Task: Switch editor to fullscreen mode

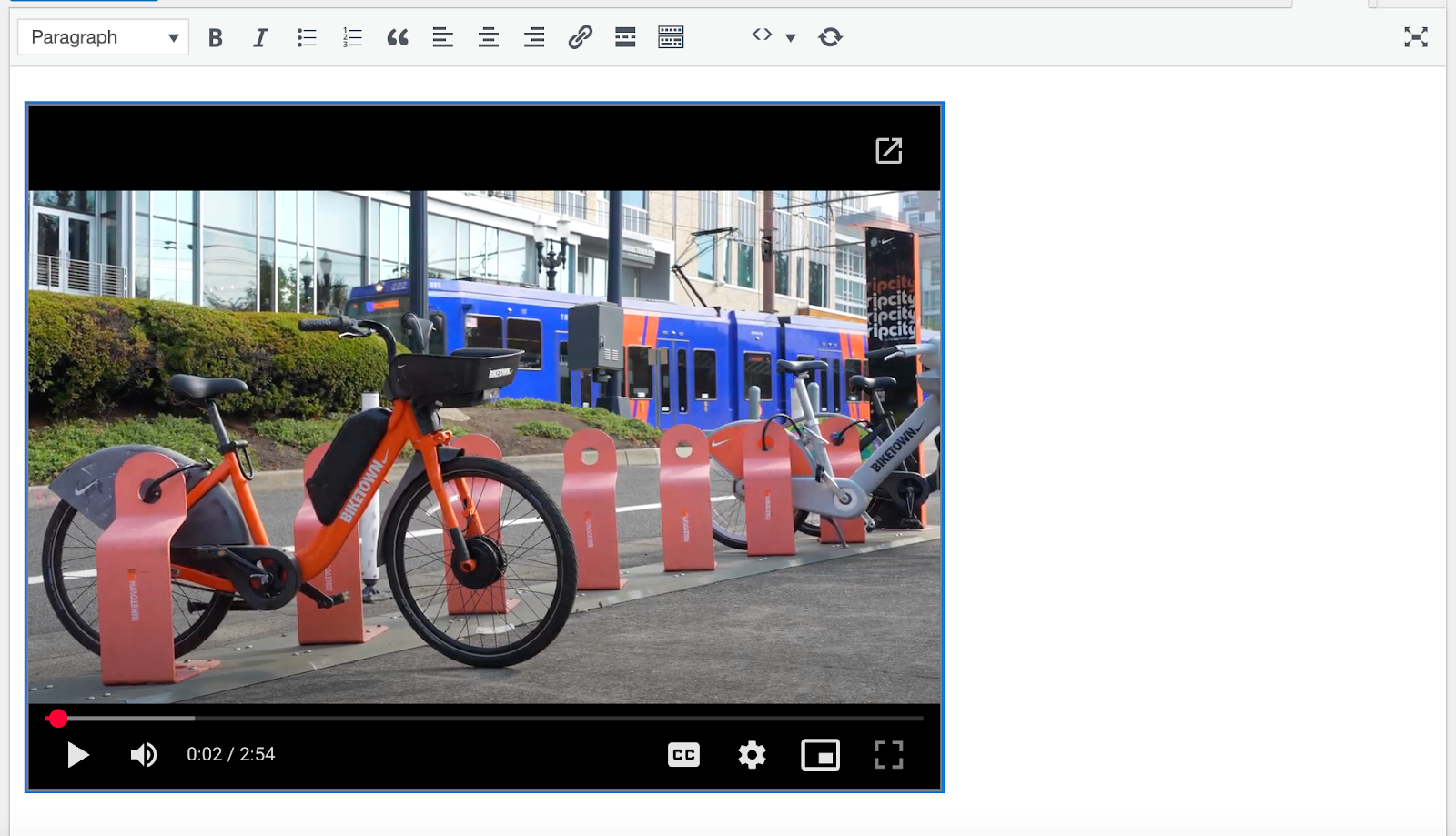Action: (x=1417, y=37)
